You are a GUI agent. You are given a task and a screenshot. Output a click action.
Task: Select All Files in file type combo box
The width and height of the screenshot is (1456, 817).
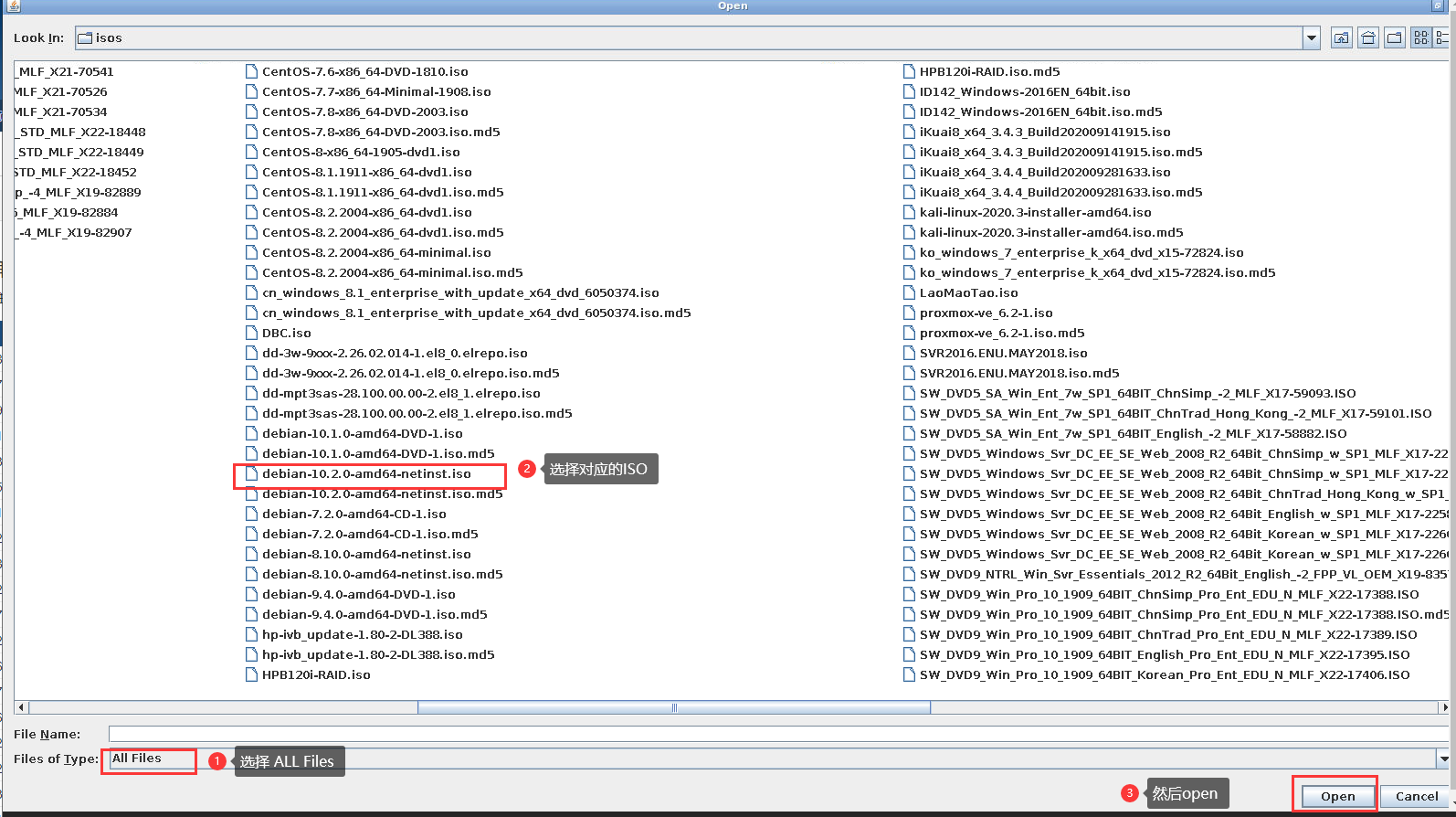(146, 759)
